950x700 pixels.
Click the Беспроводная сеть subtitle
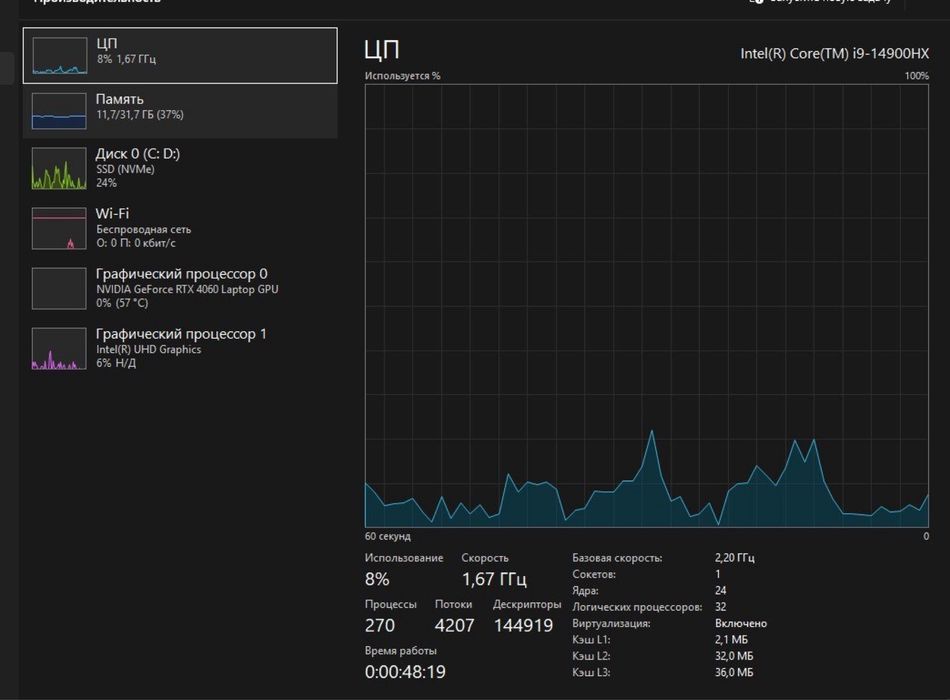(x=144, y=230)
